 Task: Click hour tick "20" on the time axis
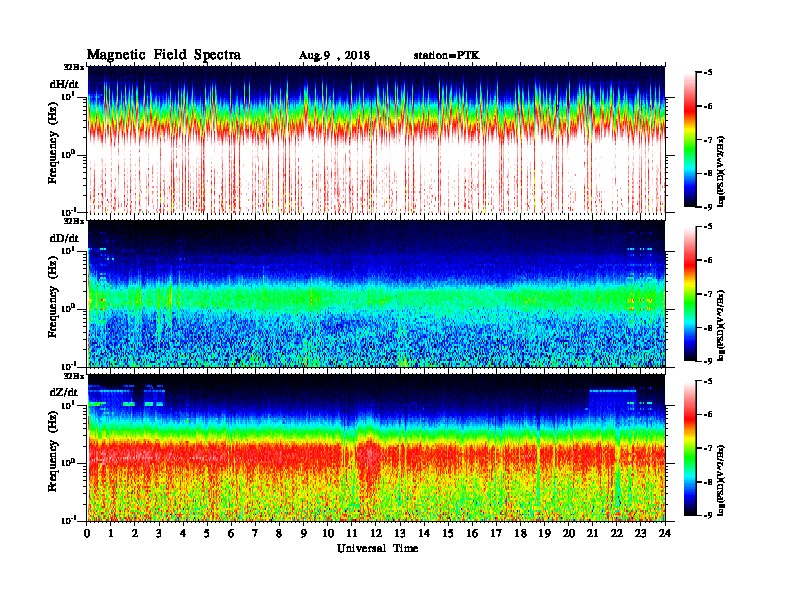[x=569, y=534]
